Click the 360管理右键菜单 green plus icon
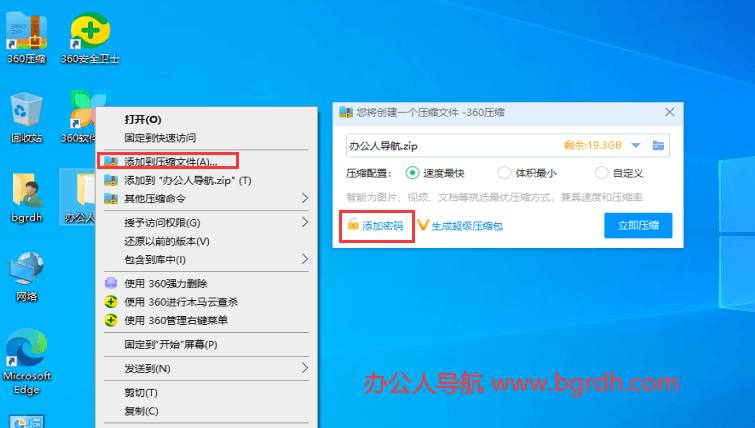 click(x=111, y=320)
